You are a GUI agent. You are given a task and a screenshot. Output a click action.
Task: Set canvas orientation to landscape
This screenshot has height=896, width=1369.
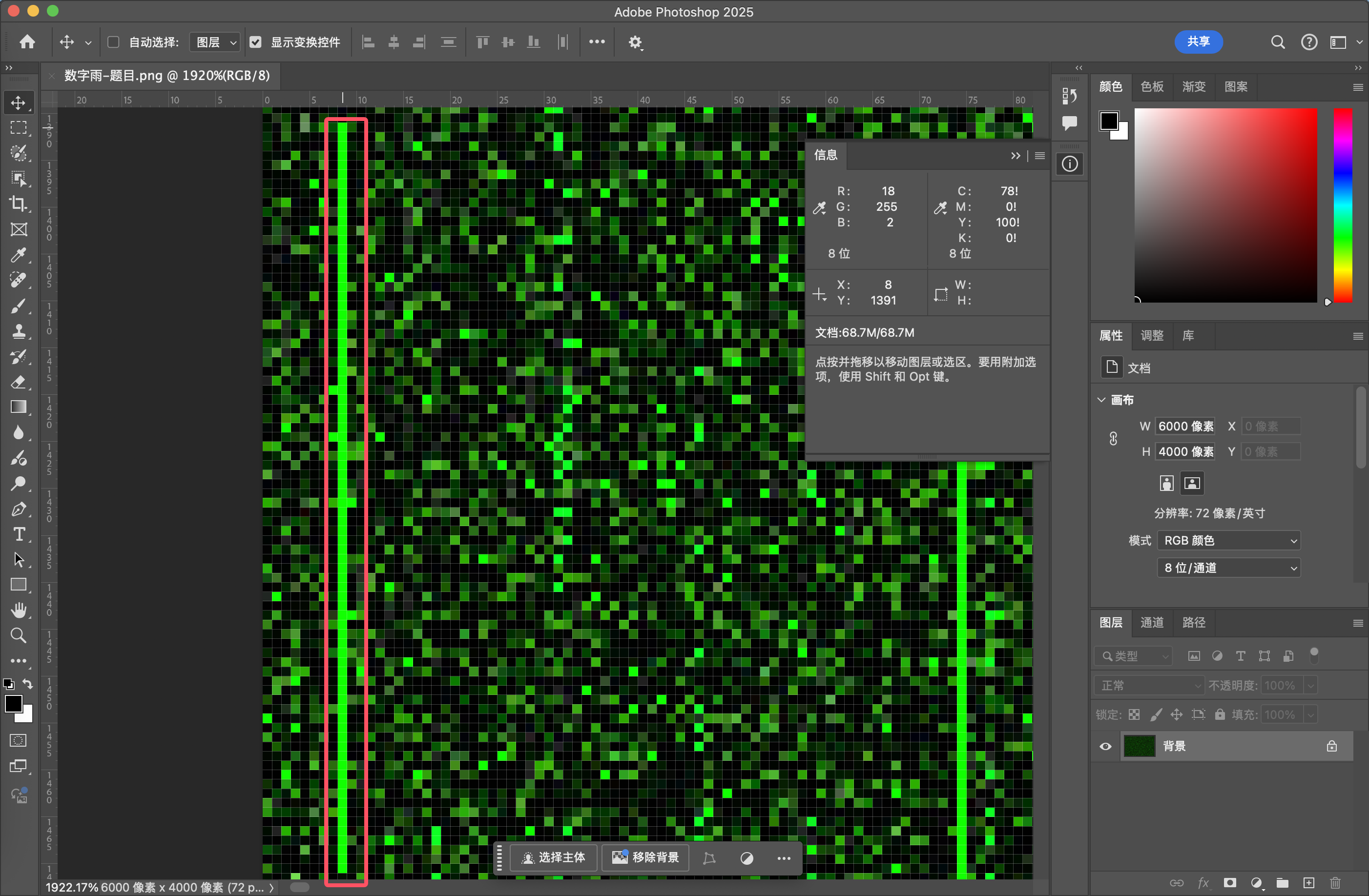[x=1192, y=484]
